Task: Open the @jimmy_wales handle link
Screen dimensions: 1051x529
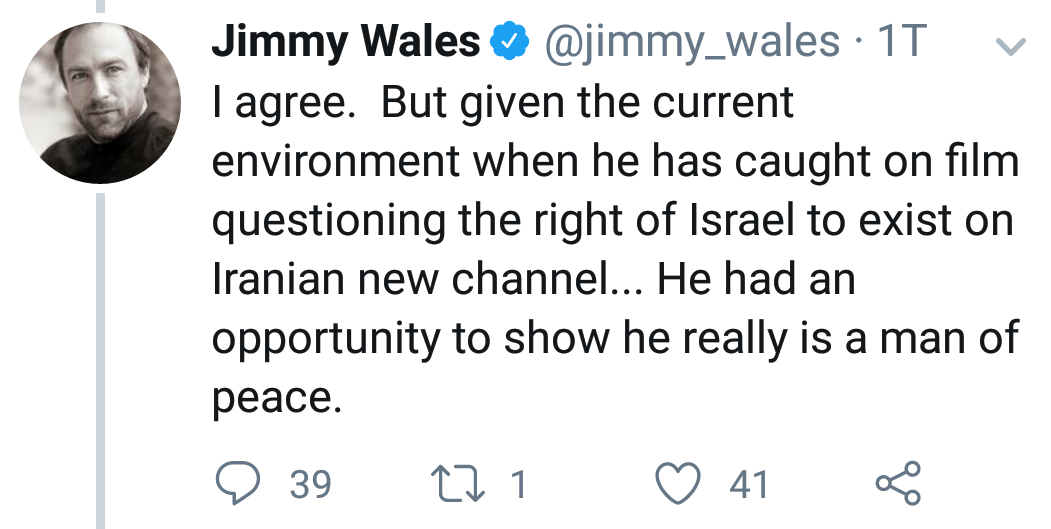Action: click(691, 42)
